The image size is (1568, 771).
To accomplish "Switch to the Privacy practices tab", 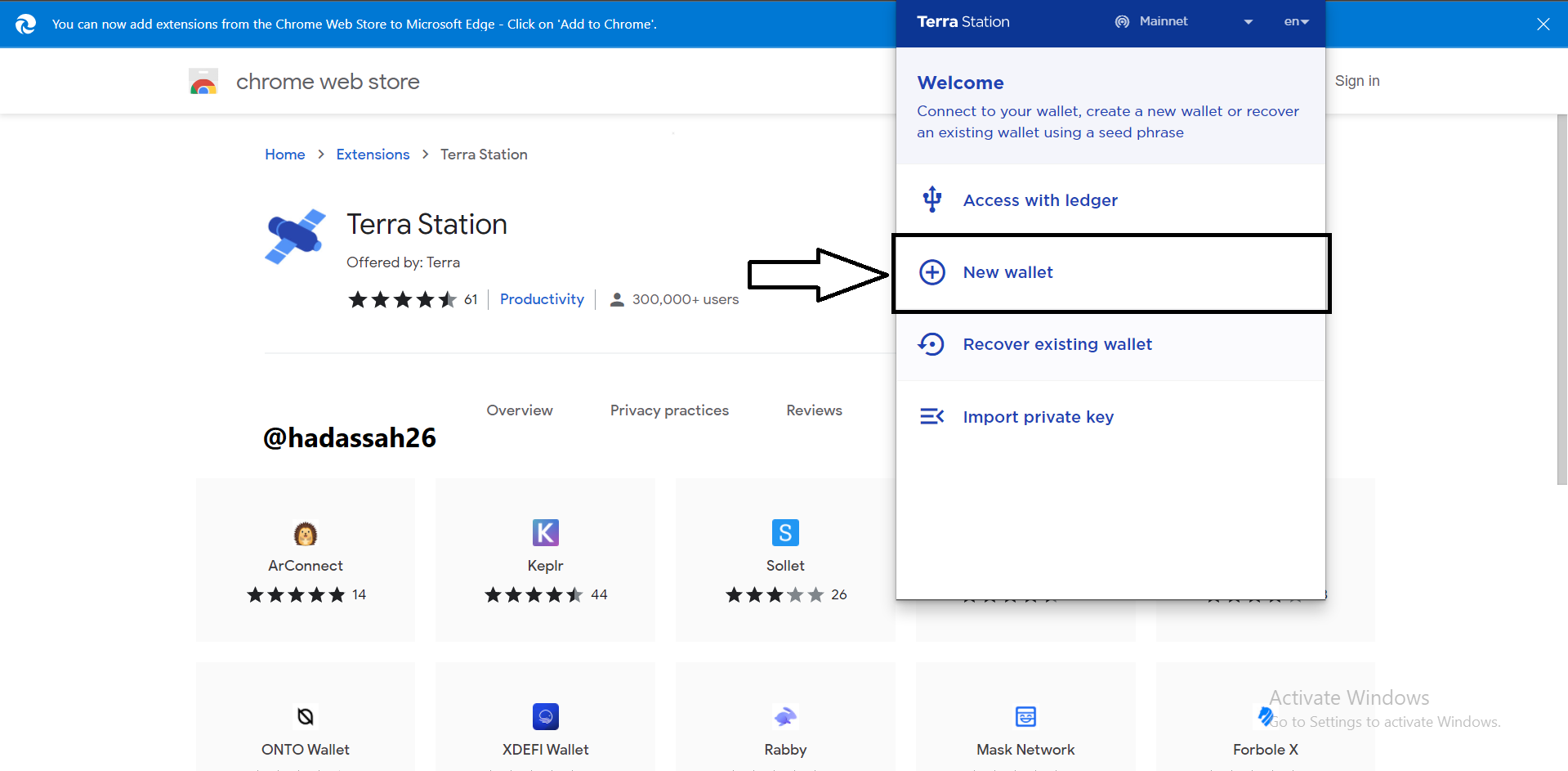I will (669, 410).
